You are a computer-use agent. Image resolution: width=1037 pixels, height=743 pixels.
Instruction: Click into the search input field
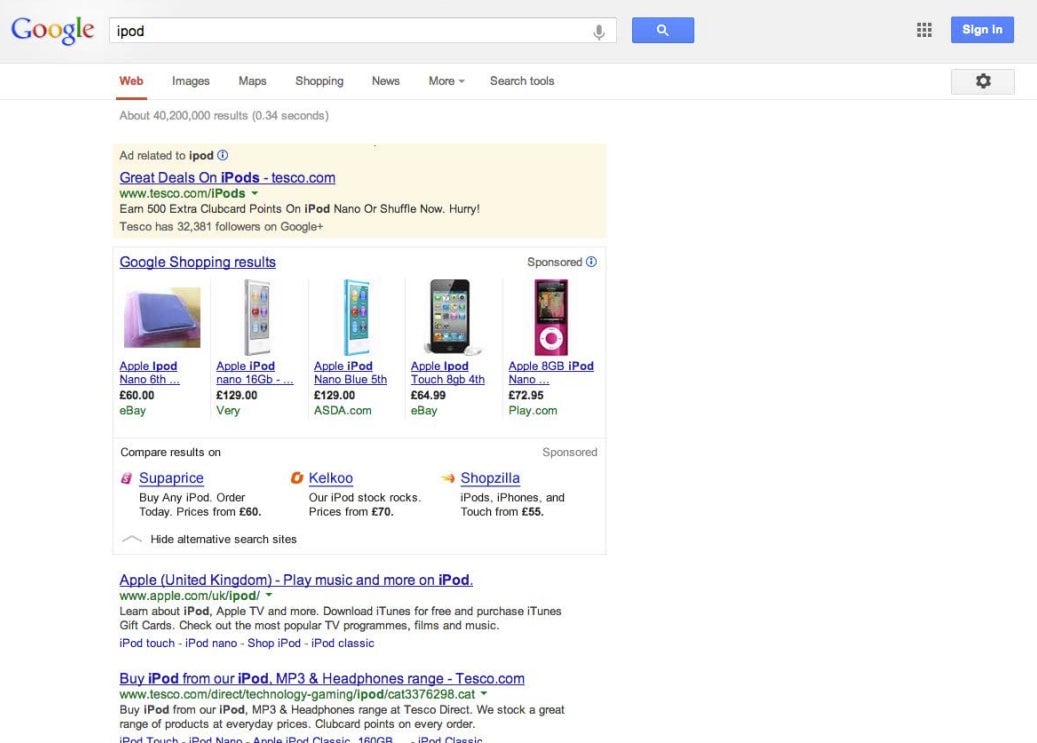click(x=350, y=31)
